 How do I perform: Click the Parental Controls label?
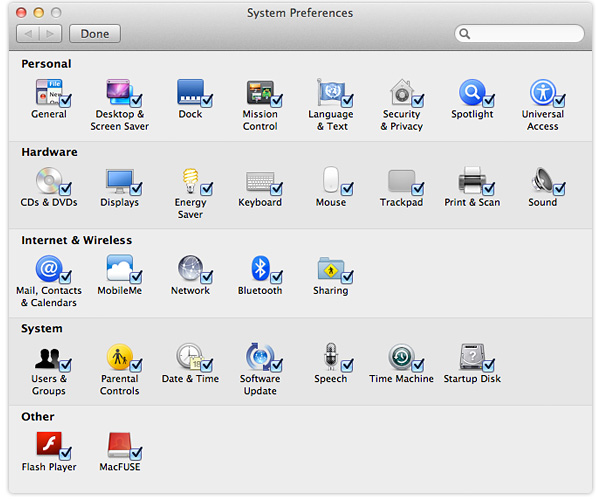coord(119,385)
